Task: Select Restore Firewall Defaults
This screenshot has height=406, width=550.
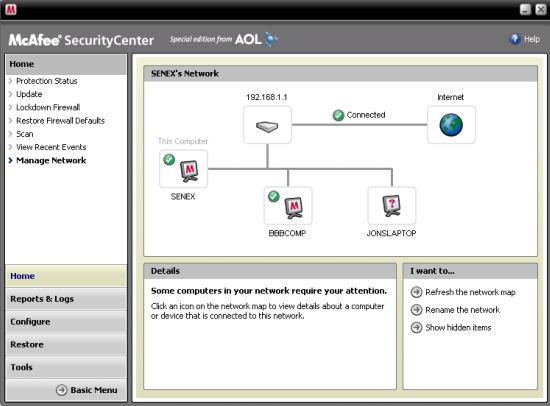Action: tap(60, 121)
